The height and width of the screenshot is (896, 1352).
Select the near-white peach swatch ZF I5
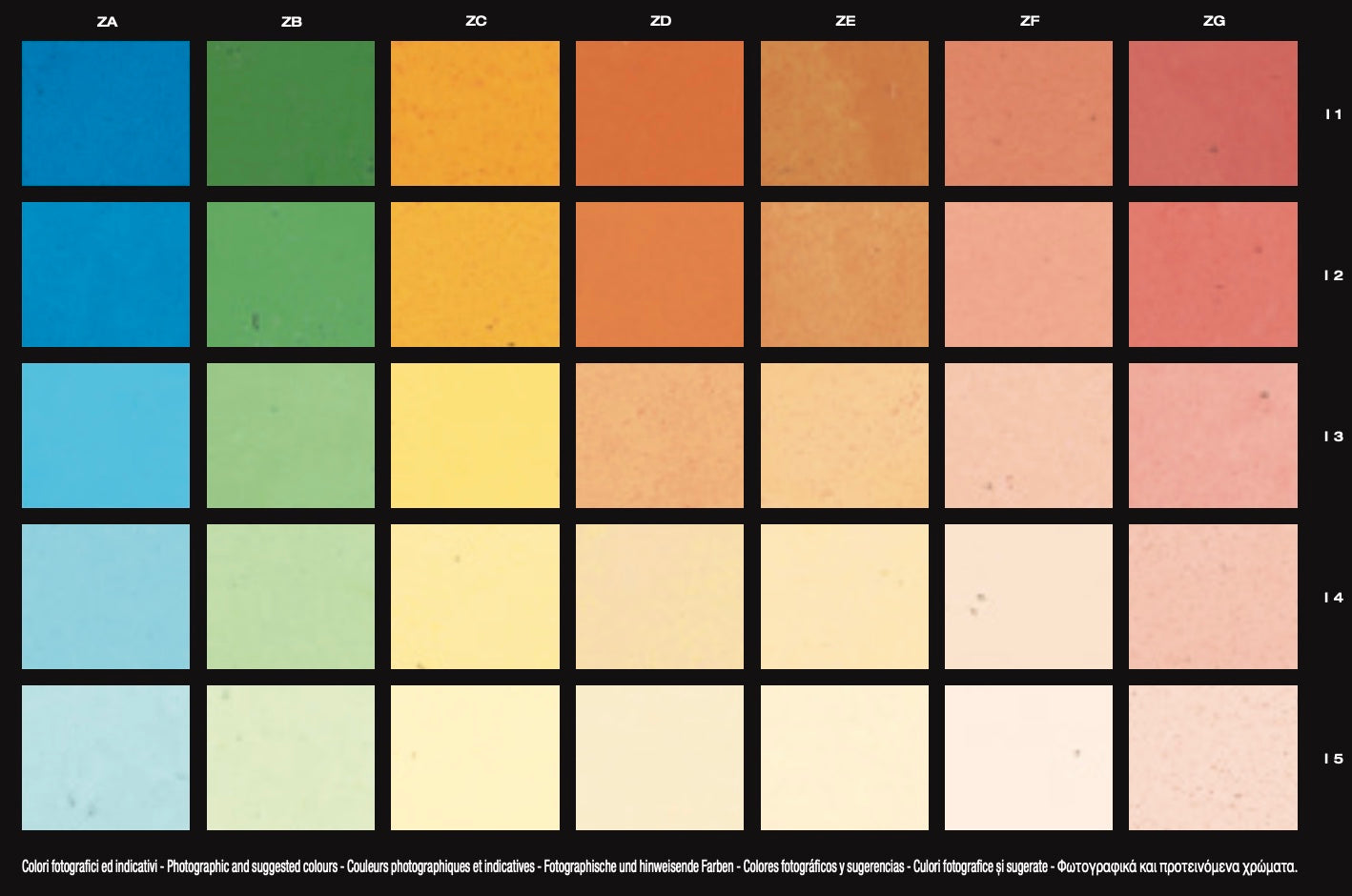(x=1029, y=758)
